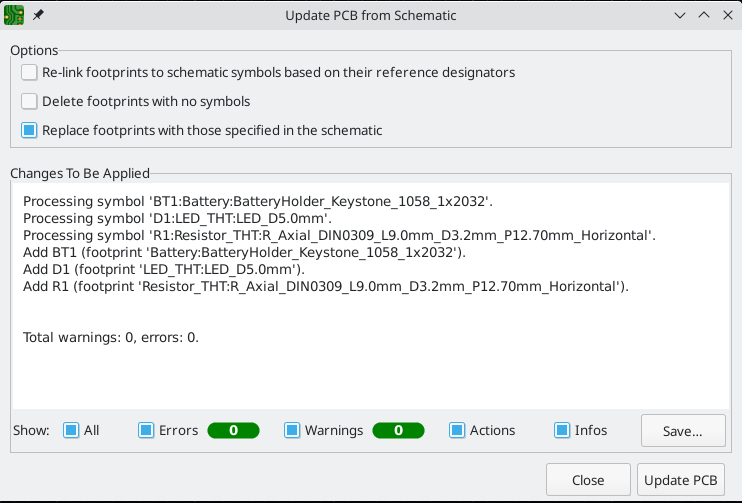Click the 'Total warnings: 0, errors: 0' line
Image resolution: width=742 pixels, height=503 pixels.
click(x=111, y=338)
